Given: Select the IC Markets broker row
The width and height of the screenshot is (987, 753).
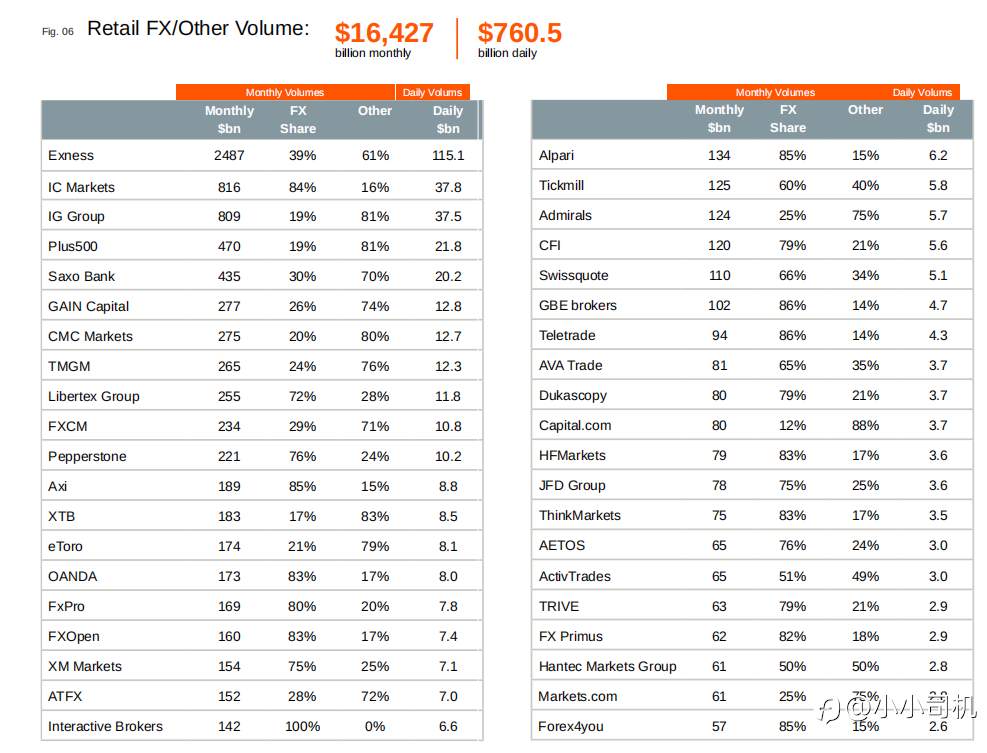Looking at the screenshot, I should [262, 187].
